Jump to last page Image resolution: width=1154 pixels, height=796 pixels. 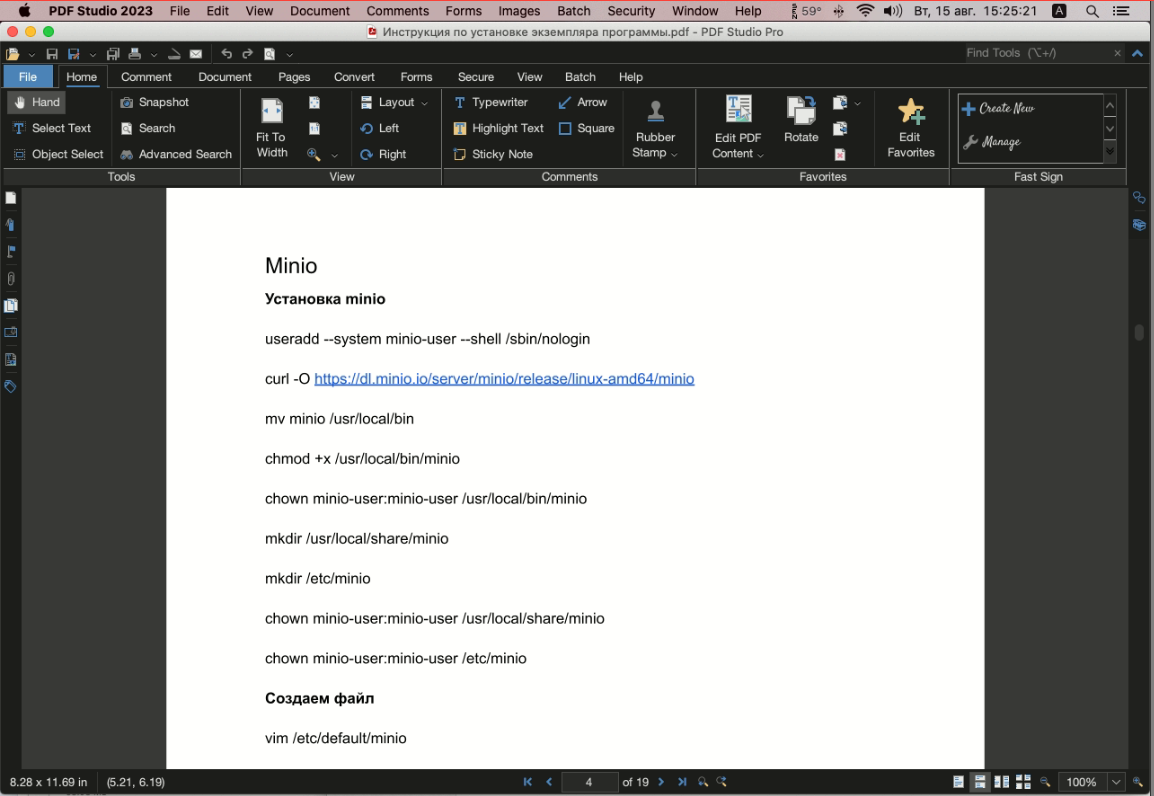tap(682, 782)
